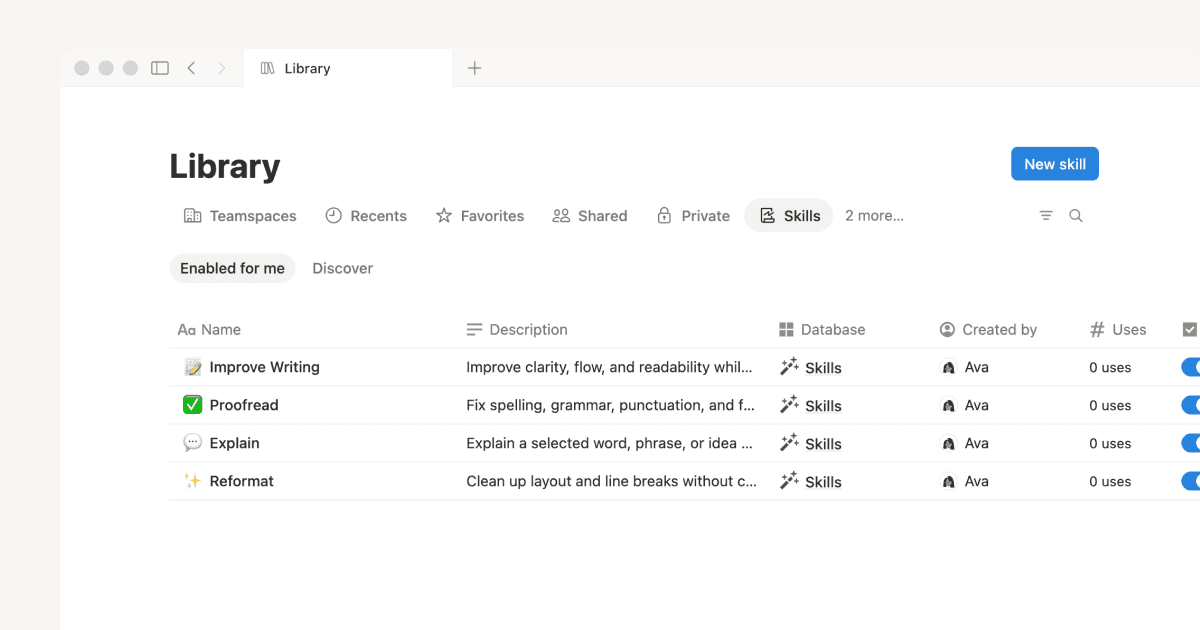This screenshot has height=630, width=1200.
Task: Open the Uses column header menu
Action: point(1118,329)
